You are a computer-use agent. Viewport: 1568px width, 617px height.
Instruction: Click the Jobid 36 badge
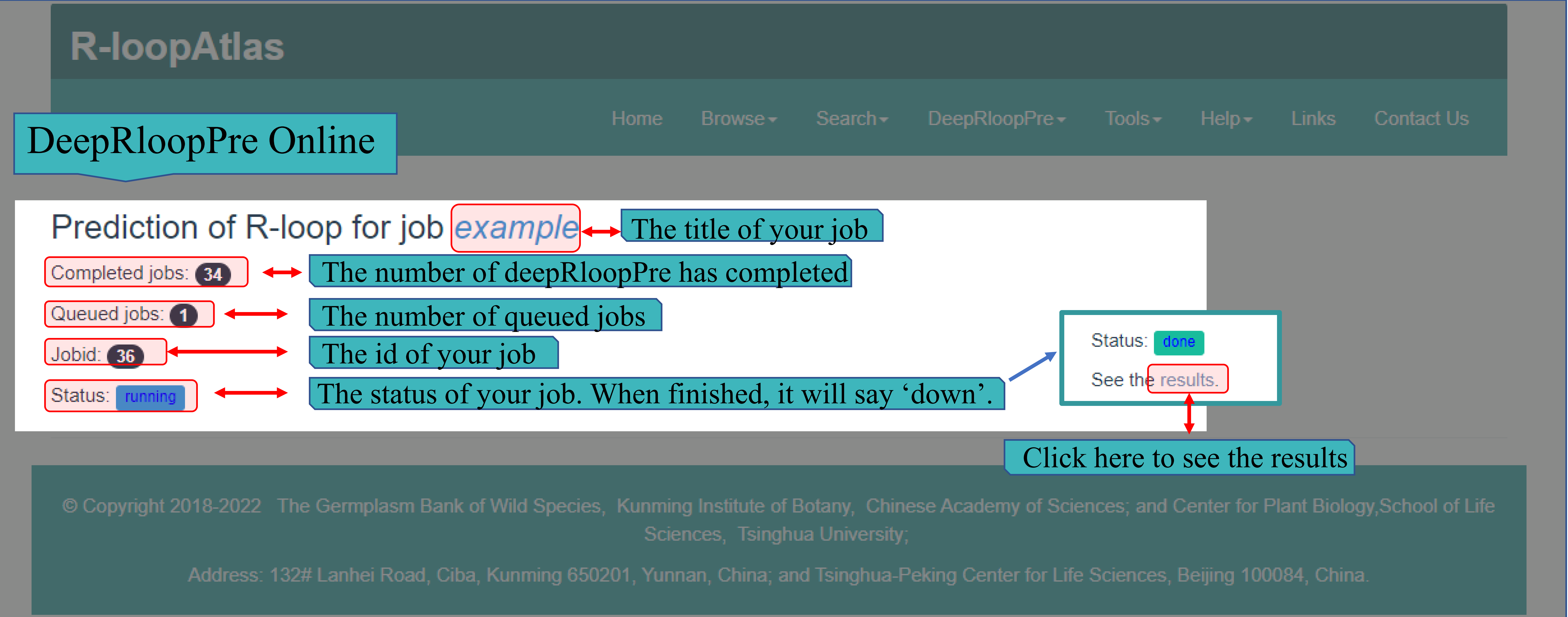pos(125,356)
